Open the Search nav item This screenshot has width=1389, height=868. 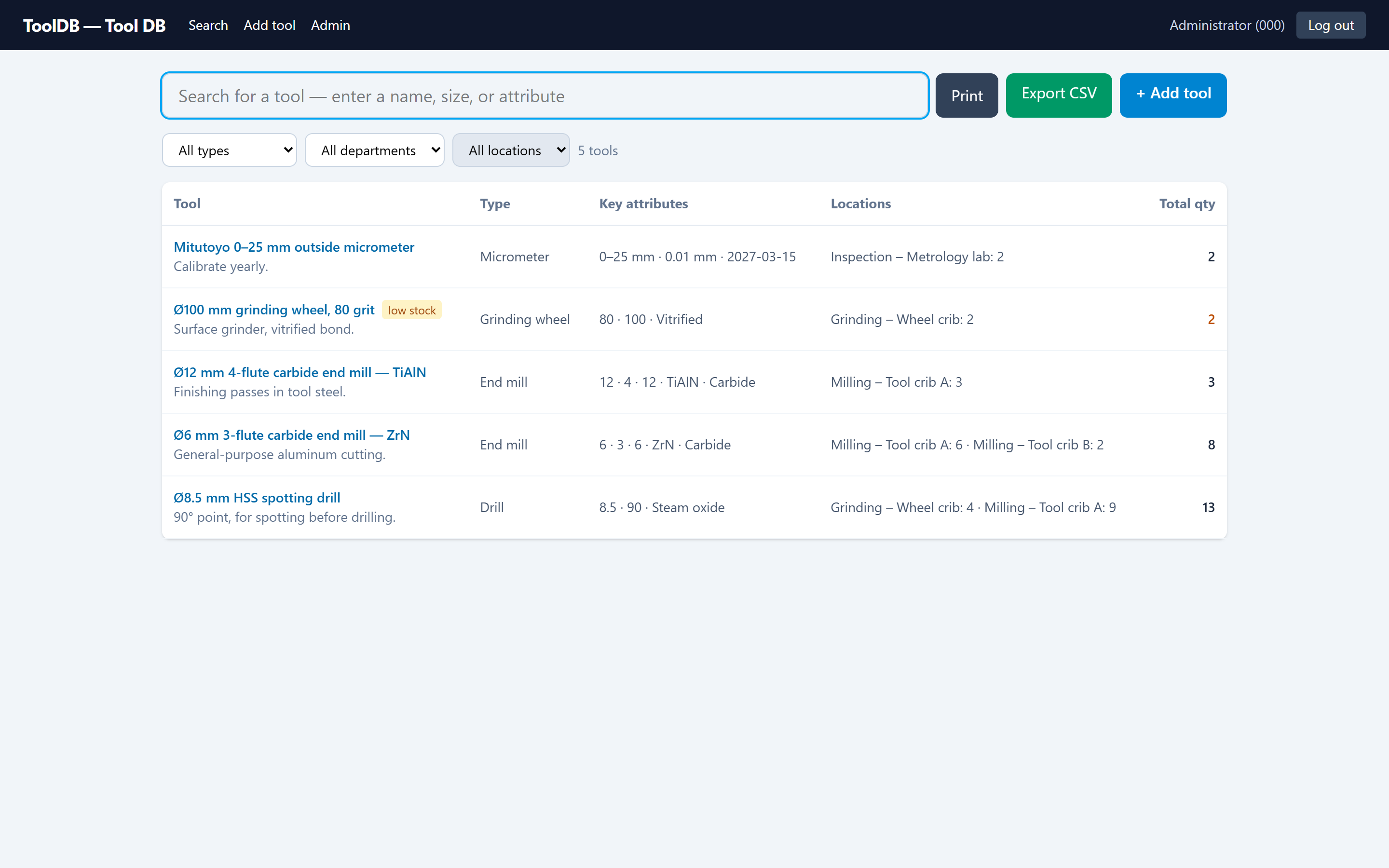click(x=208, y=25)
